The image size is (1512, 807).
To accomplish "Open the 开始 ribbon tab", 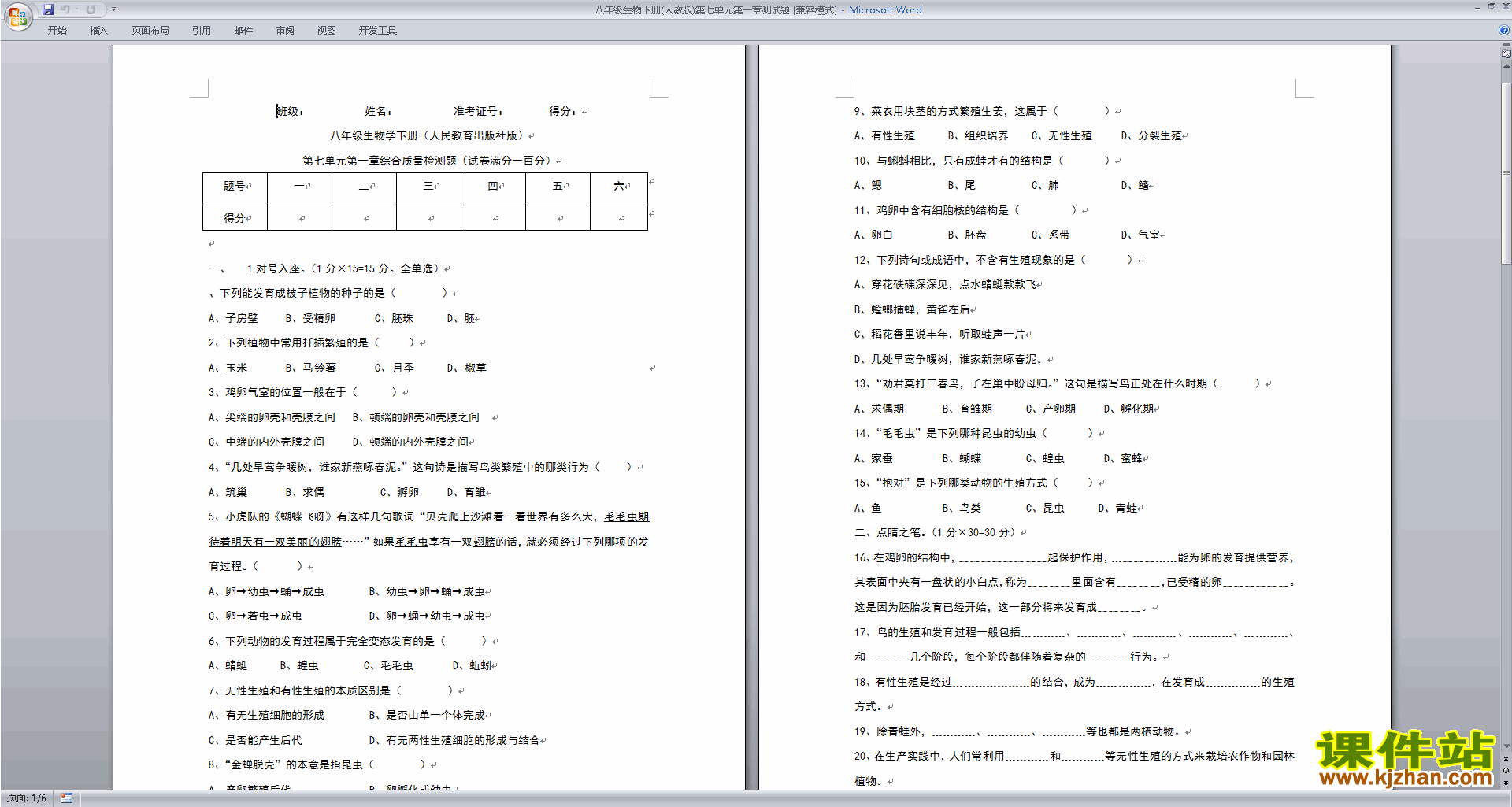I will (x=57, y=31).
